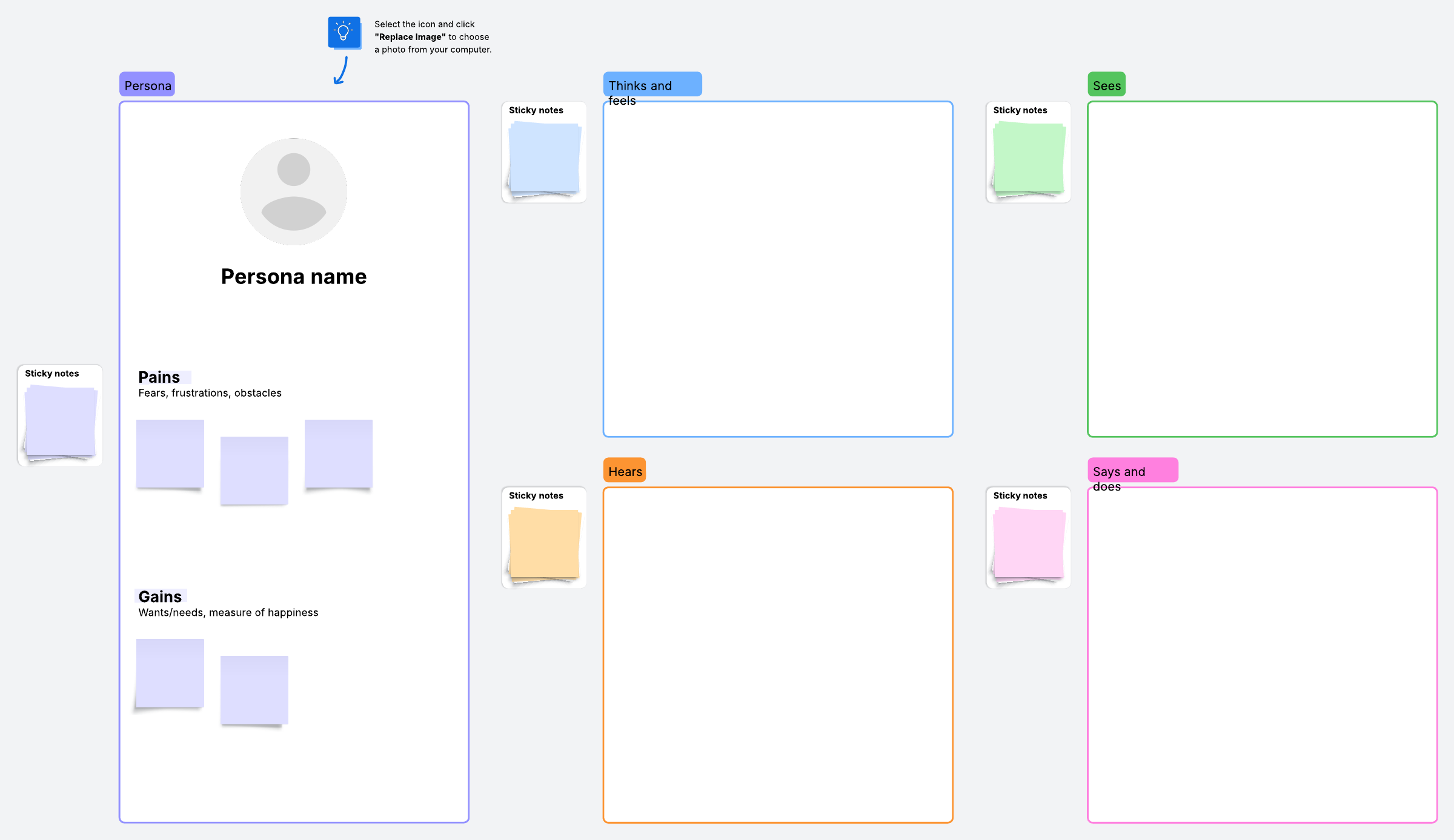Select the orange Hears label
The width and height of the screenshot is (1454, 840).
[x=625, y=471]
